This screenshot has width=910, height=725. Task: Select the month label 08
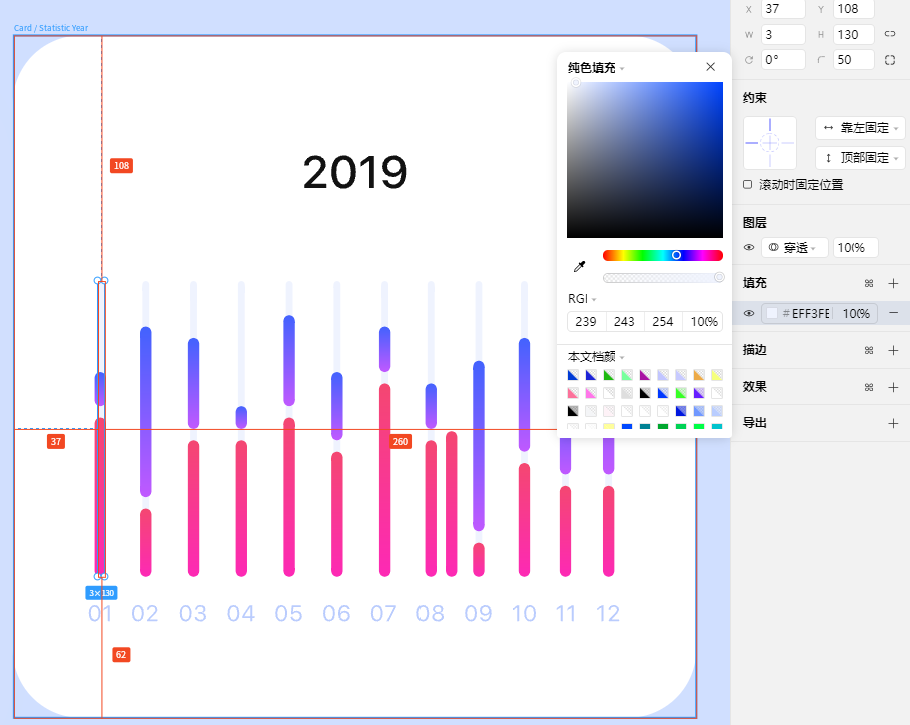click(430, 614)
